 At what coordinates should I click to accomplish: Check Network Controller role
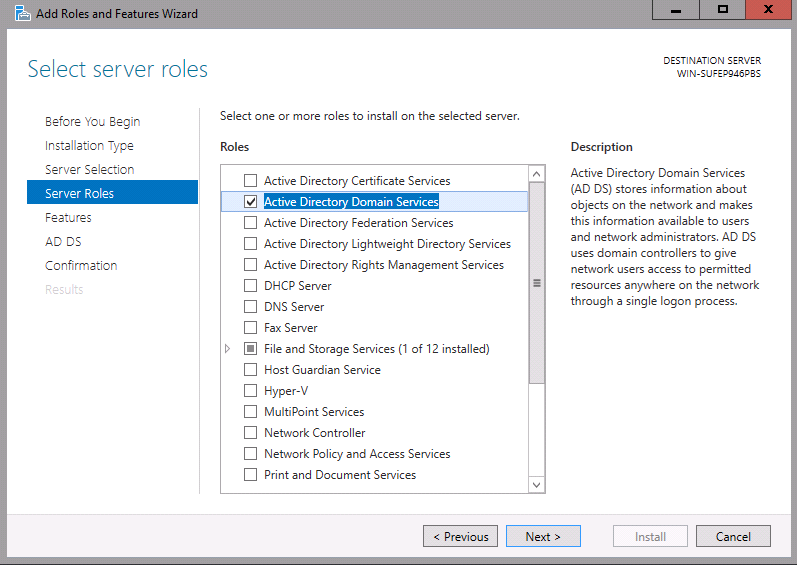click(250, 433)
